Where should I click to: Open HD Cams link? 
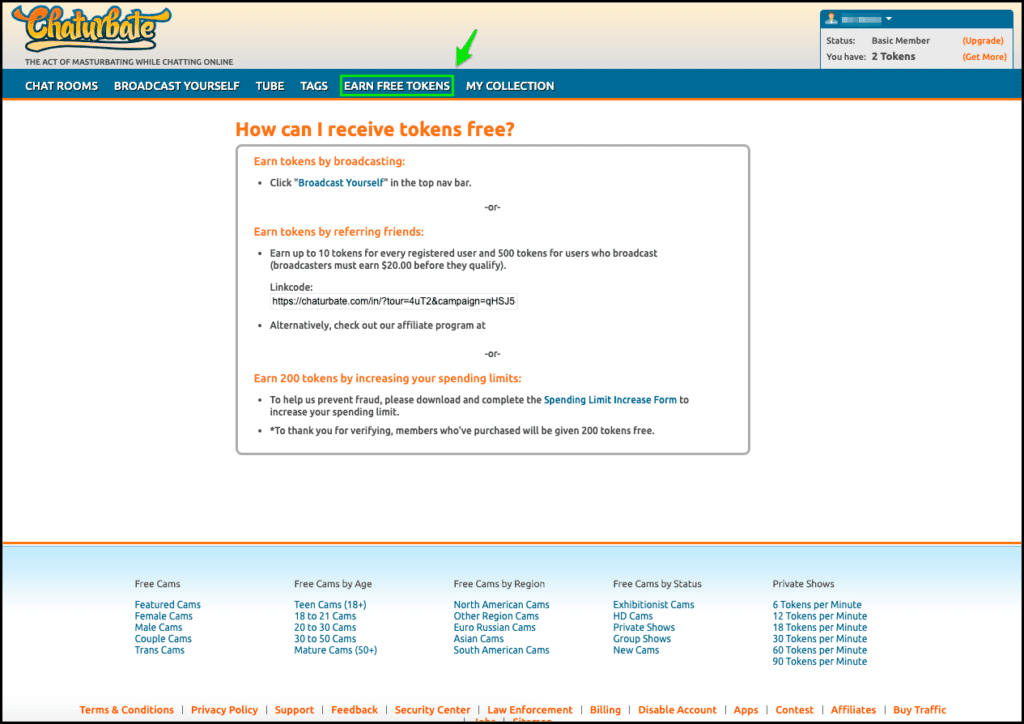(633, 616)
